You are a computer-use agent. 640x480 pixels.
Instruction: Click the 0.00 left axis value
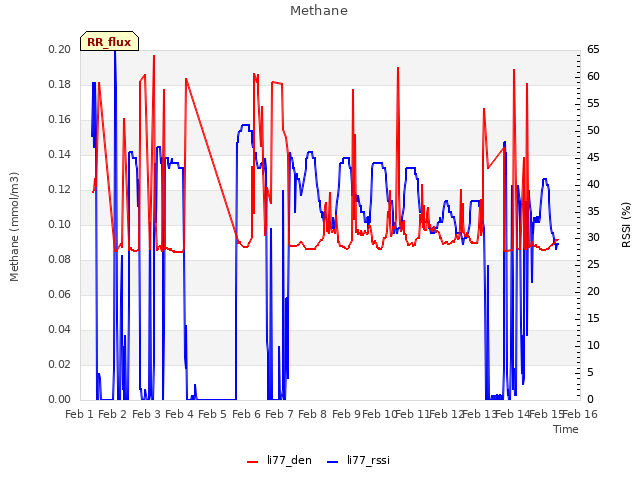(x=60, y=399)
